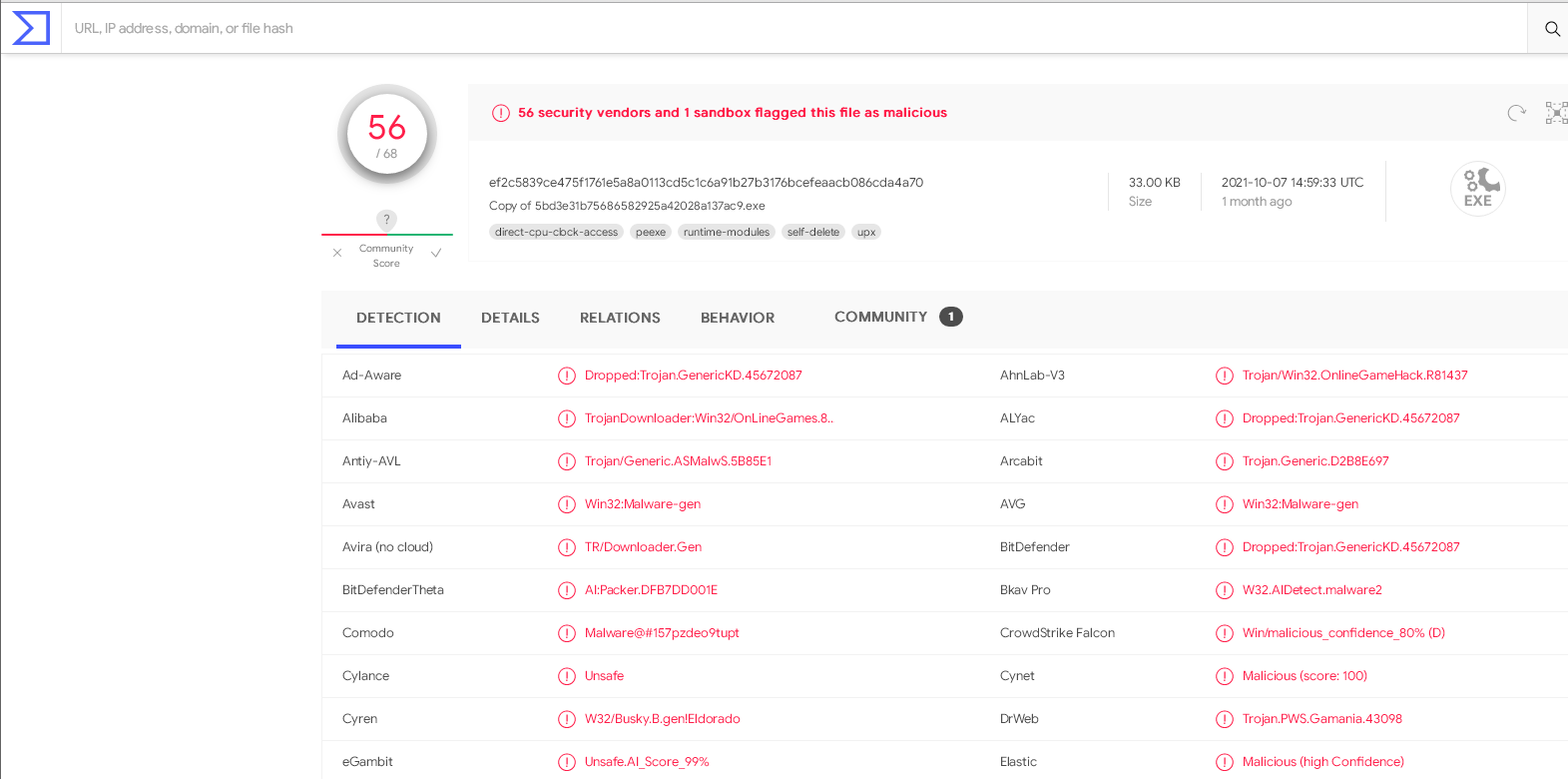
Task: Click the community score question mark icon
Action: 386,219
